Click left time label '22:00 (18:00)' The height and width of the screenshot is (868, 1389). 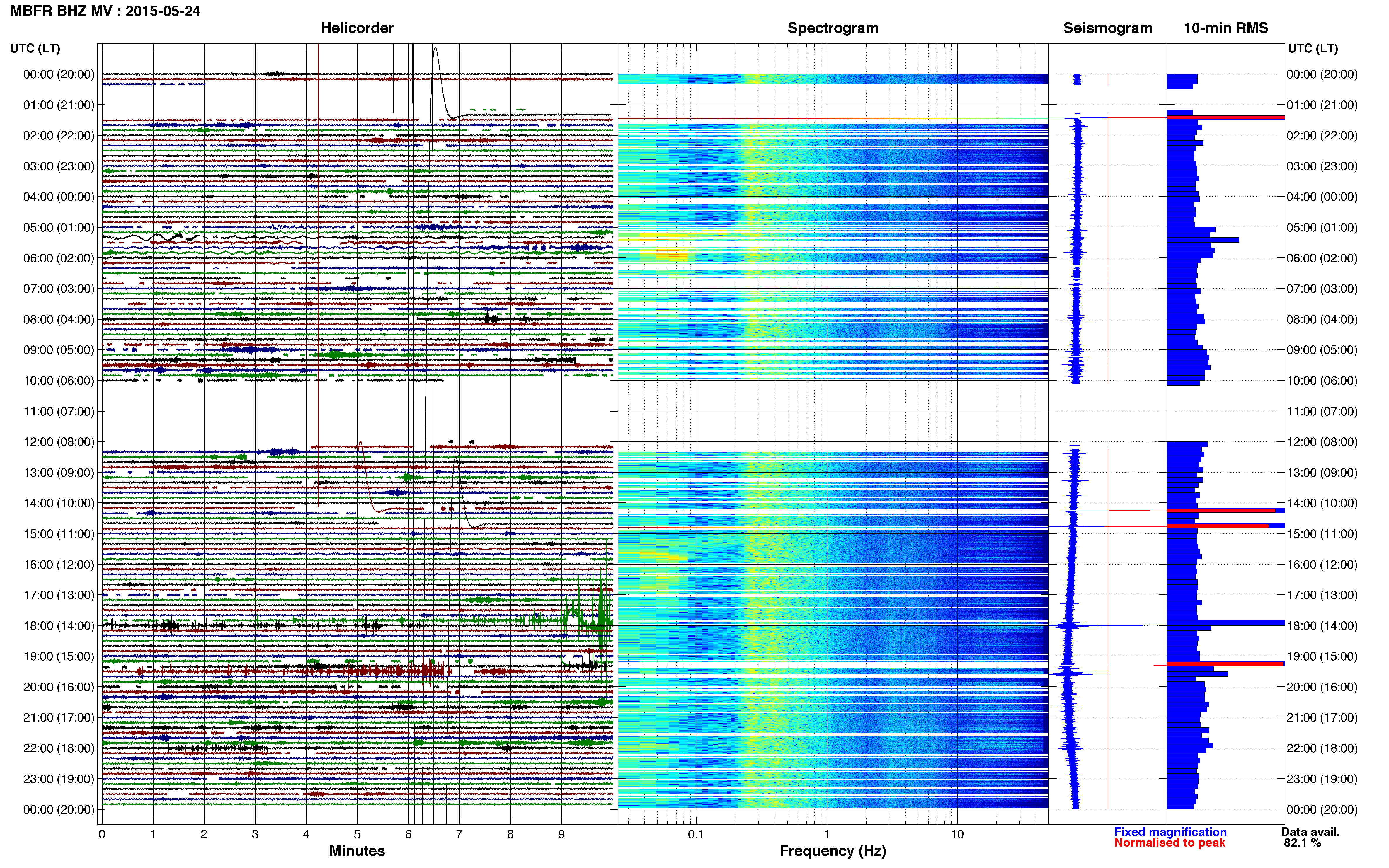coord(59,748)
